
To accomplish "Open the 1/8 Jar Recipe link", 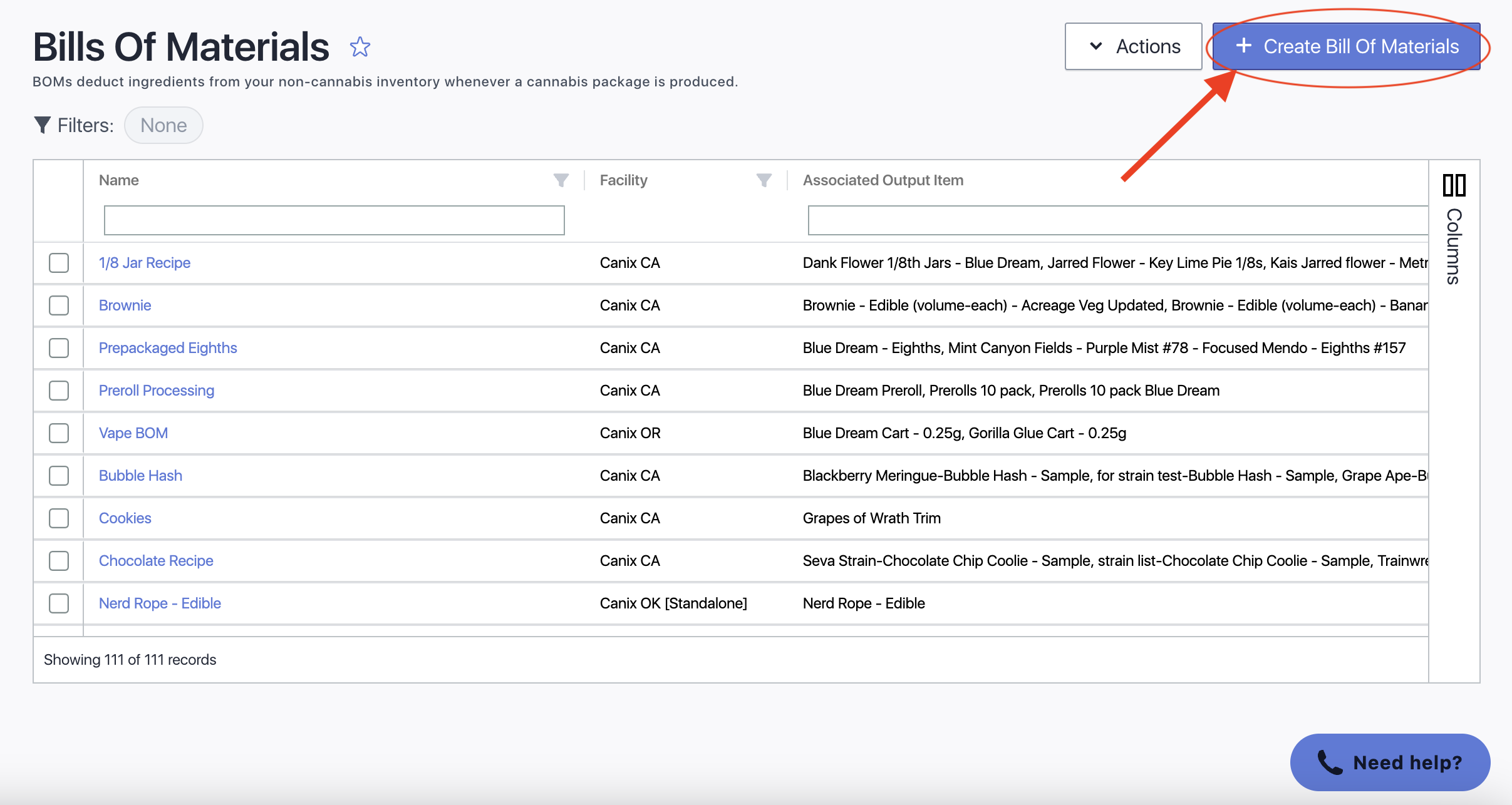I will (145, 263).
